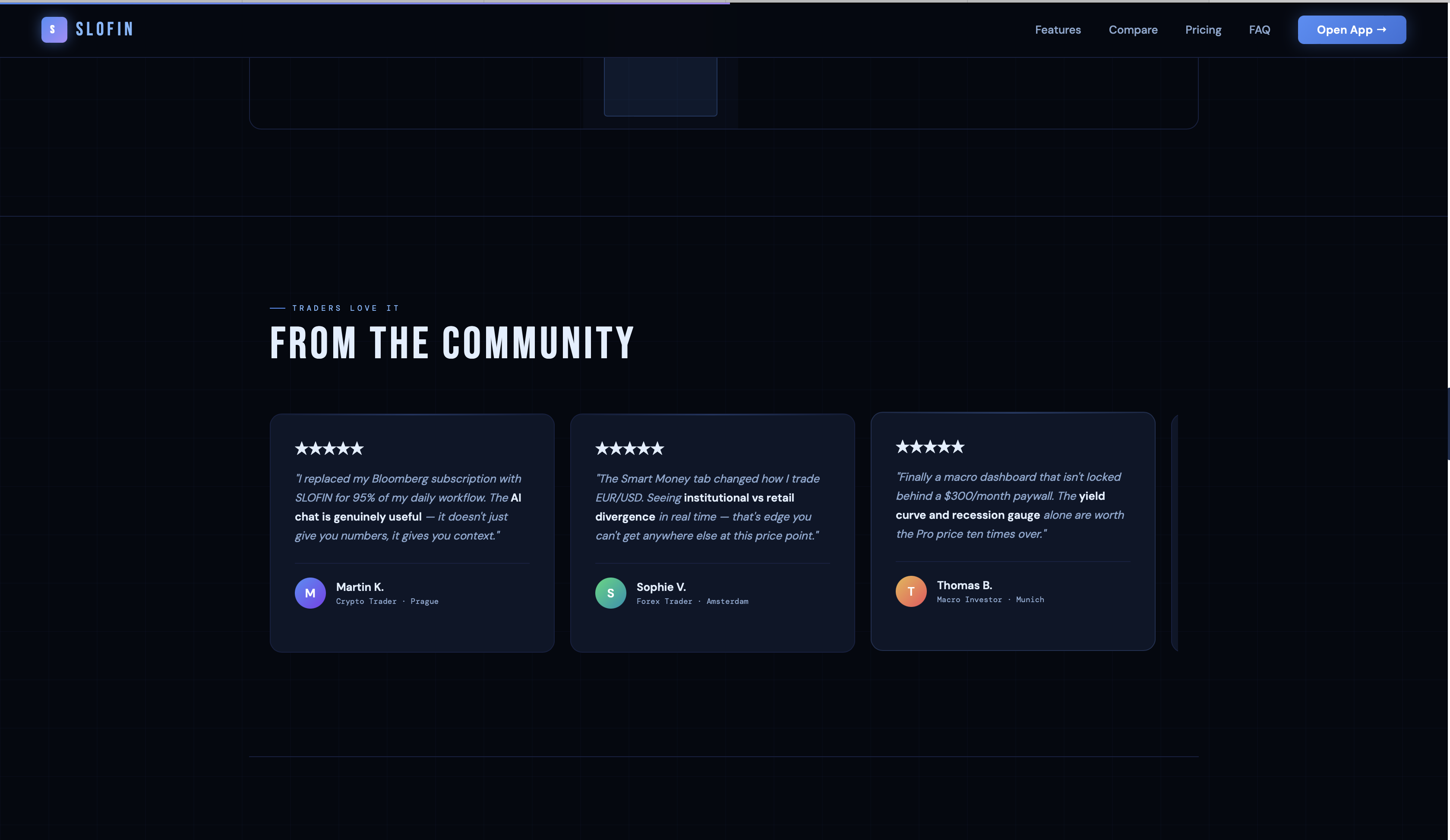Screen dimensions: 1450x840
Task: Open the Pricing nav link
Action: pos(1203,30)
